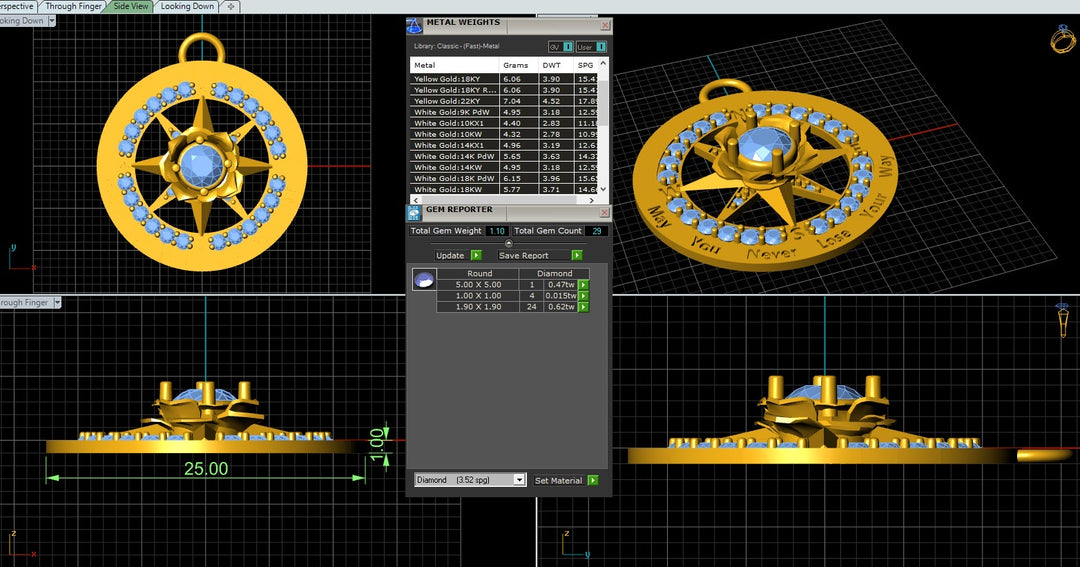Click the Diamond column header in gem table
Screen dimensions: 1080x567
554,274
